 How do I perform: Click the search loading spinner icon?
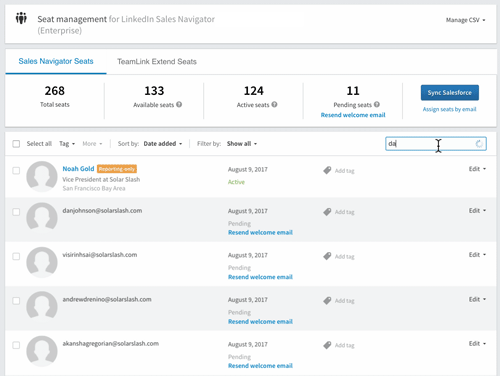tap(479, 144)
